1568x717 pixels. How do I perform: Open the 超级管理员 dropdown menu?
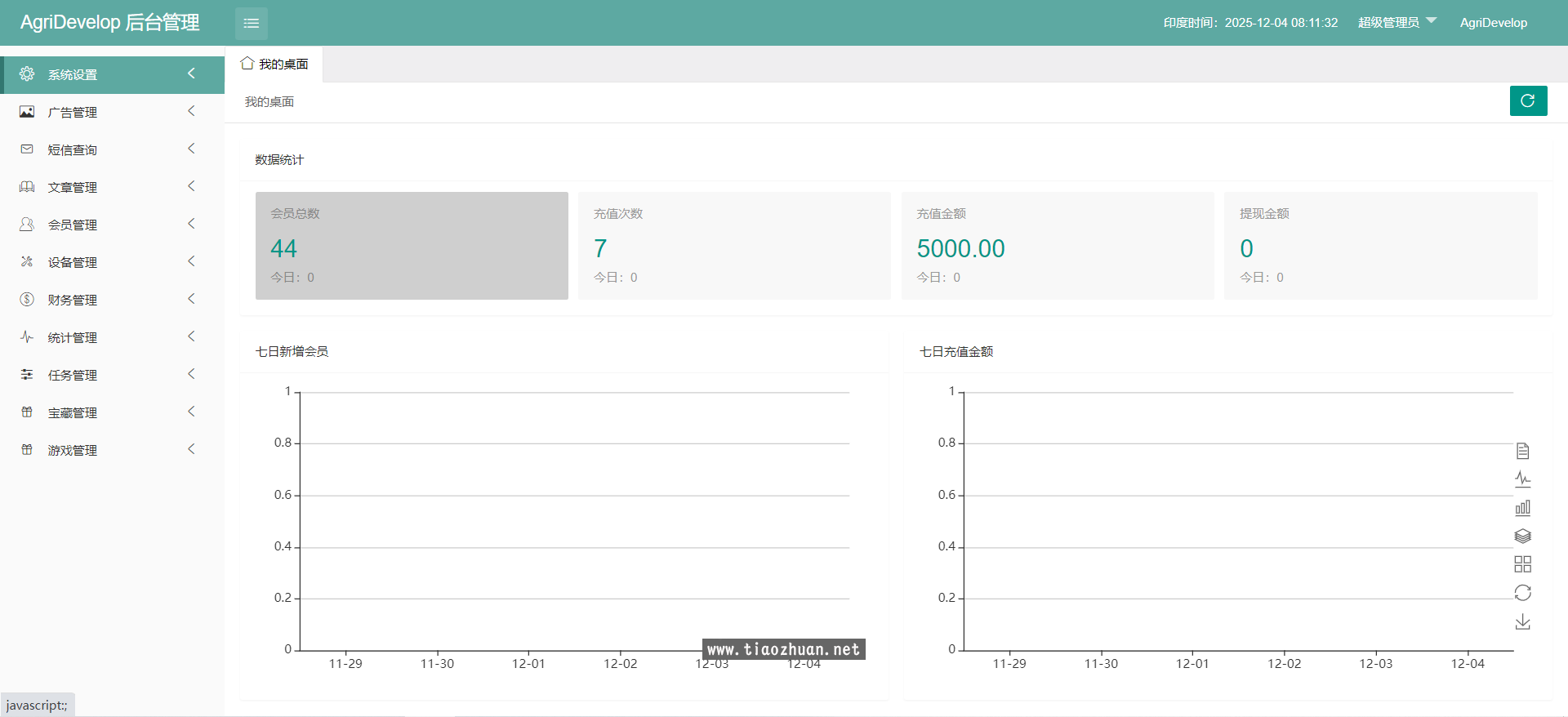(x=1396, y=22)
